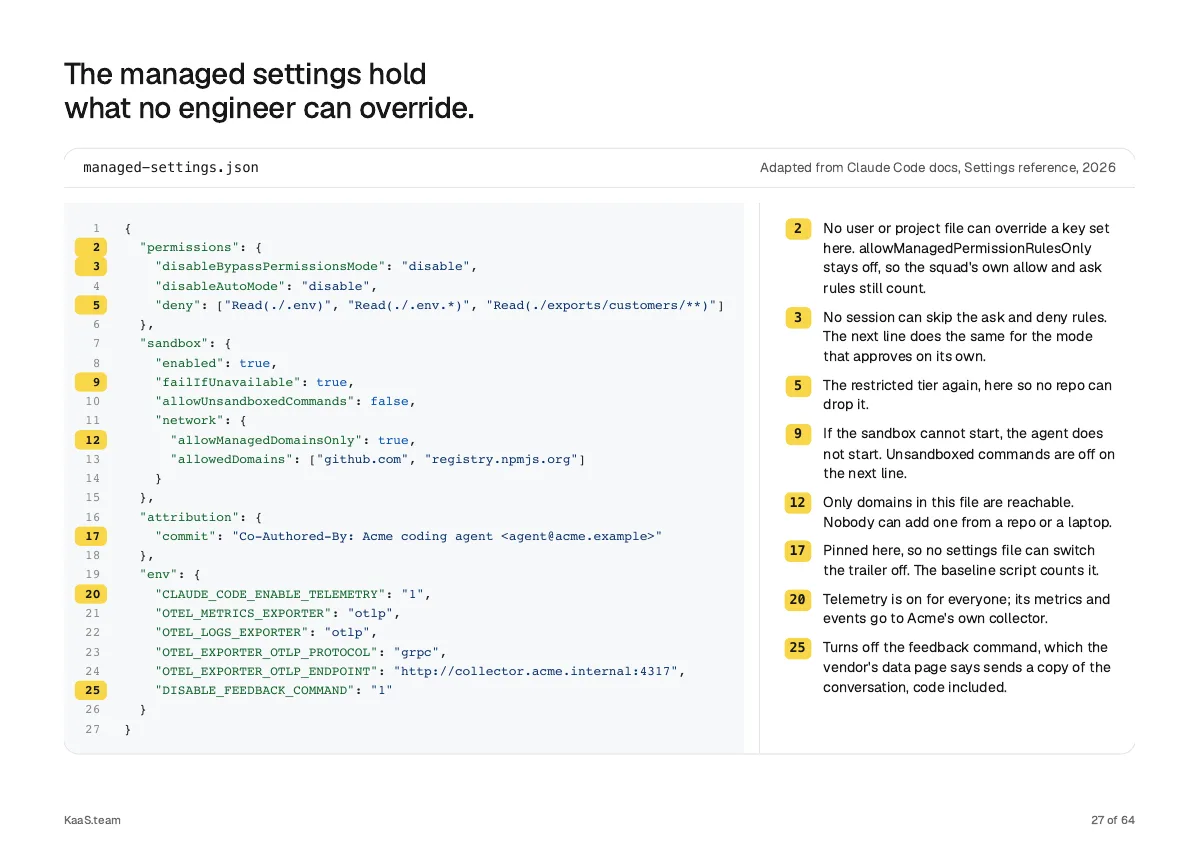Select the "env" key in the code

click(x=159, y=575)
